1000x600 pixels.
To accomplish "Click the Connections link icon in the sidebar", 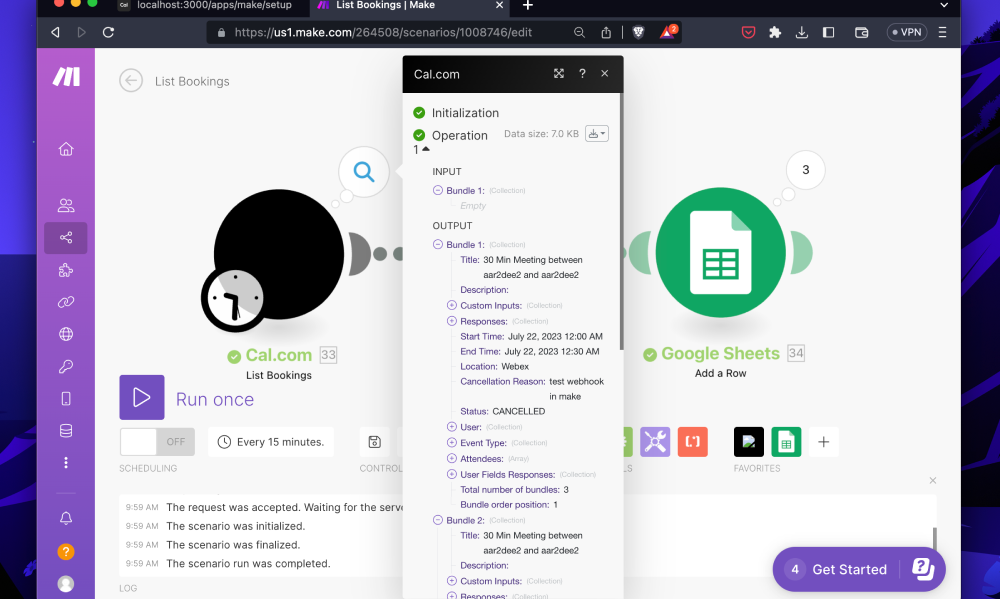I will coord(66,302).
